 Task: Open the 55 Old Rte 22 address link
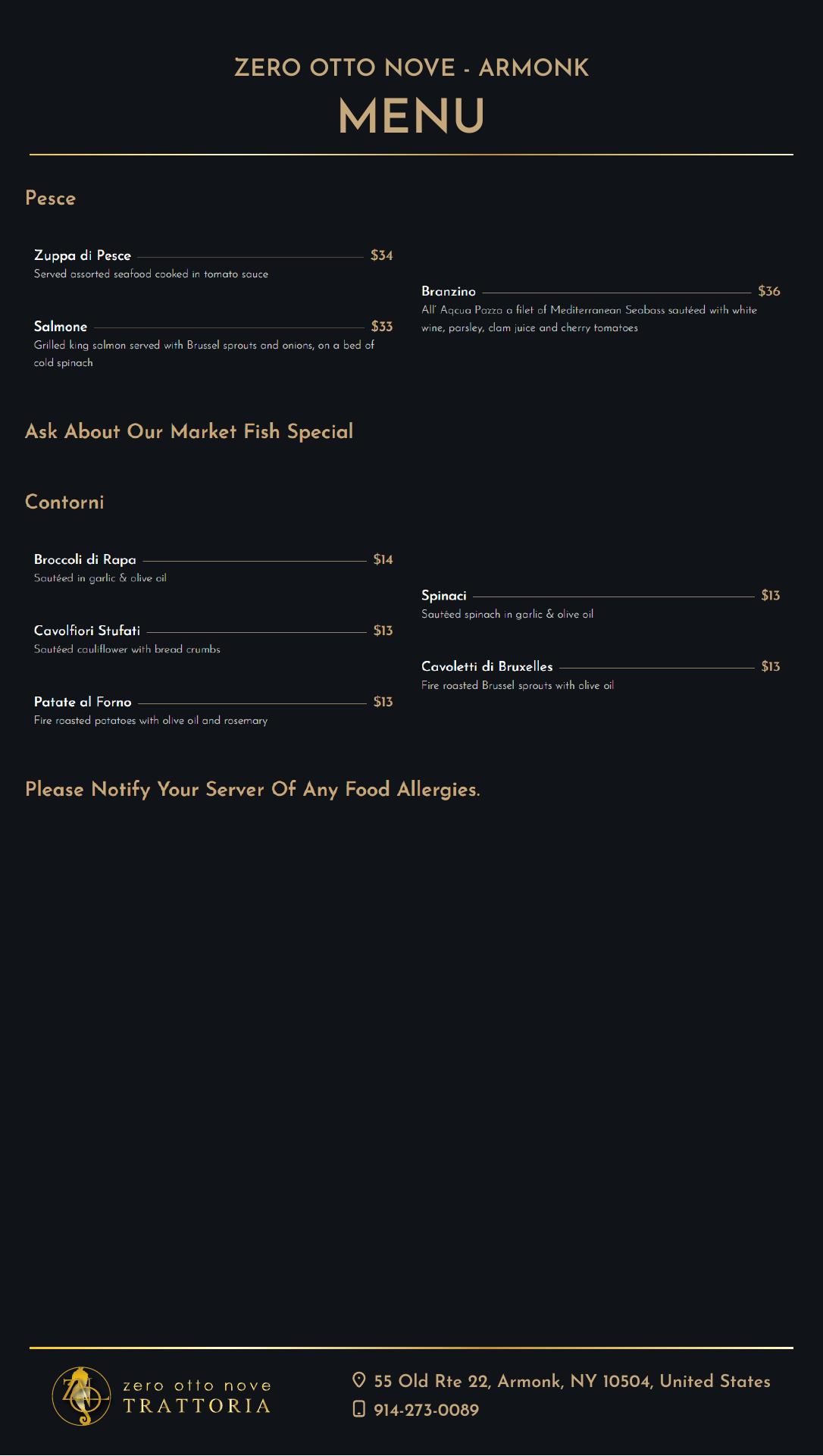[572, 1381]
